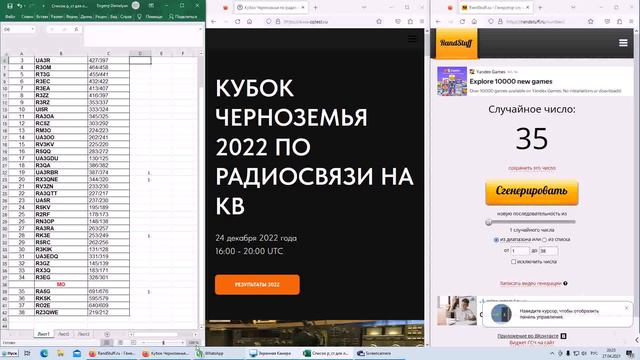This screenshot has width=640, height=360.
Task: Close the Кубок Черноземья browser tab
Action: (302, 7)
